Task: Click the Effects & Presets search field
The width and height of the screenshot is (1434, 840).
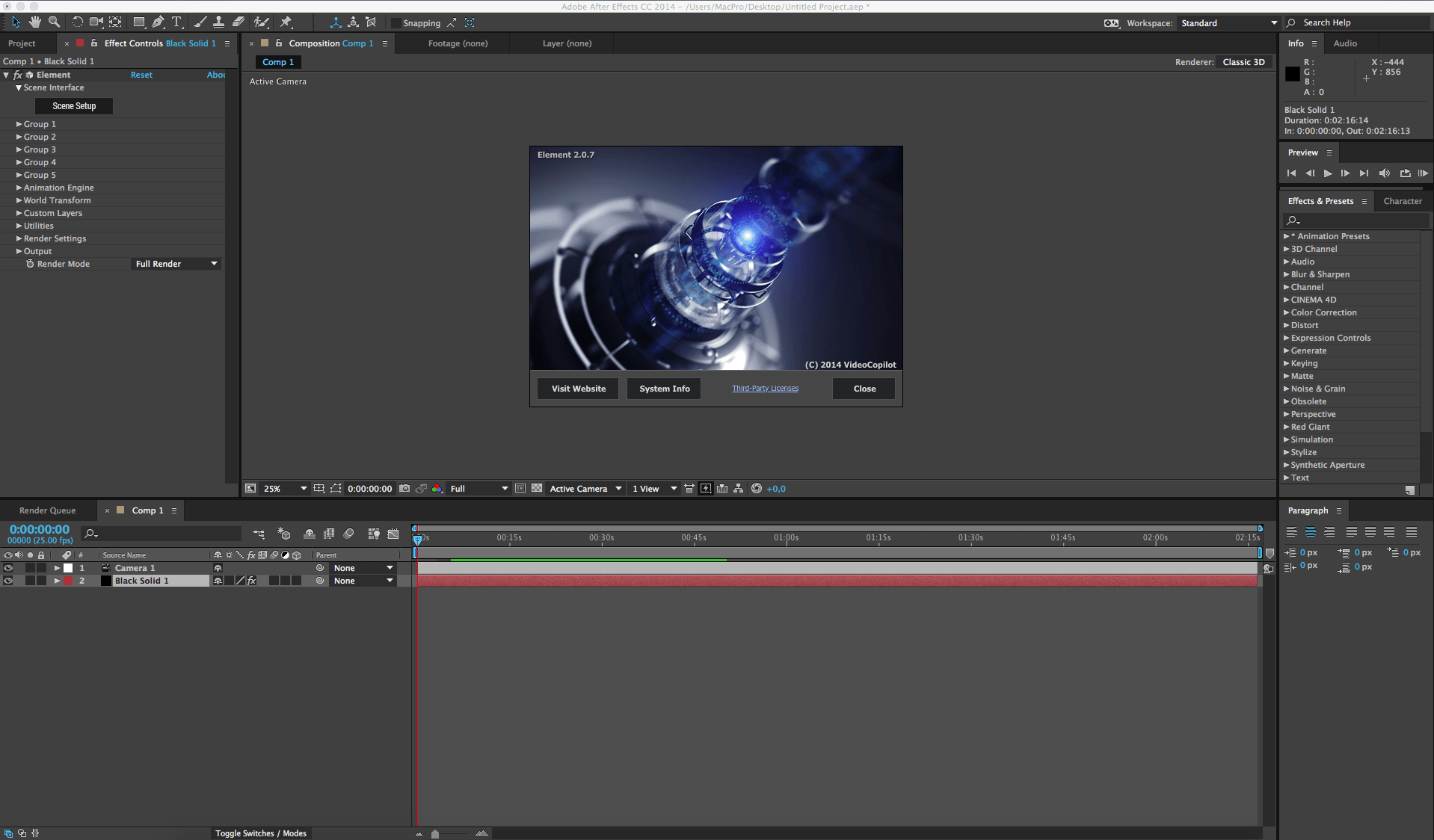Action: point(1356,220)
